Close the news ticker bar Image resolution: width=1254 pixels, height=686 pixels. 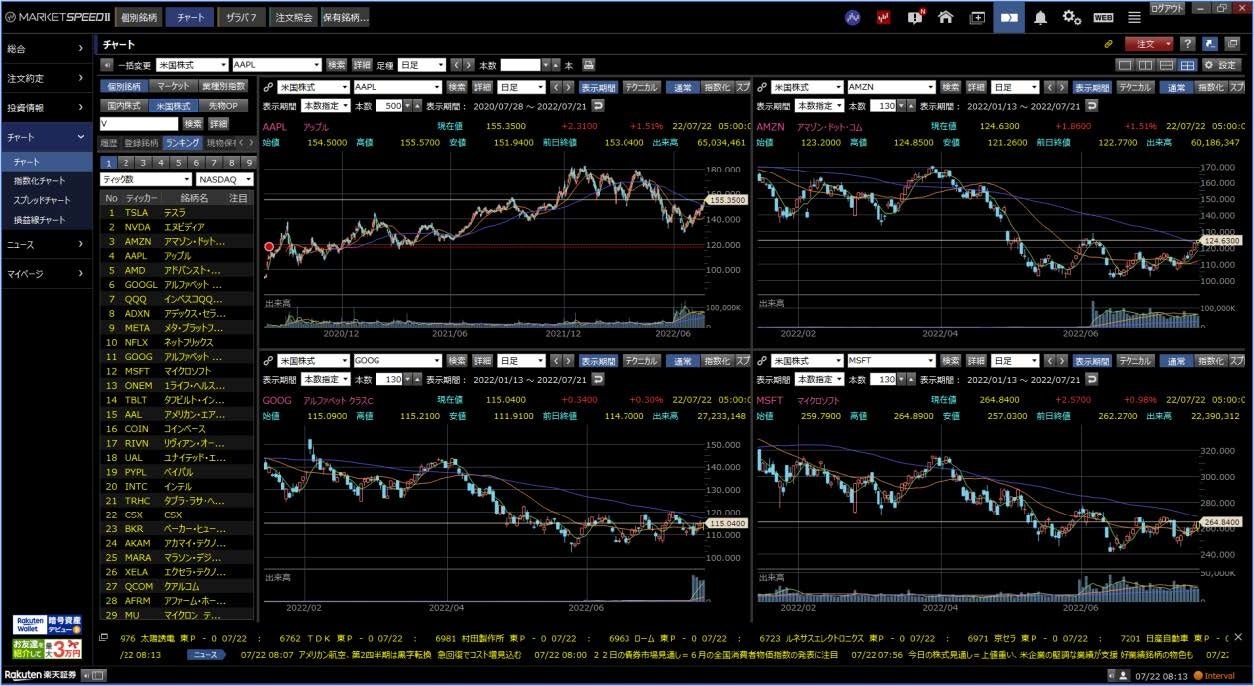tap(1238, 637)
